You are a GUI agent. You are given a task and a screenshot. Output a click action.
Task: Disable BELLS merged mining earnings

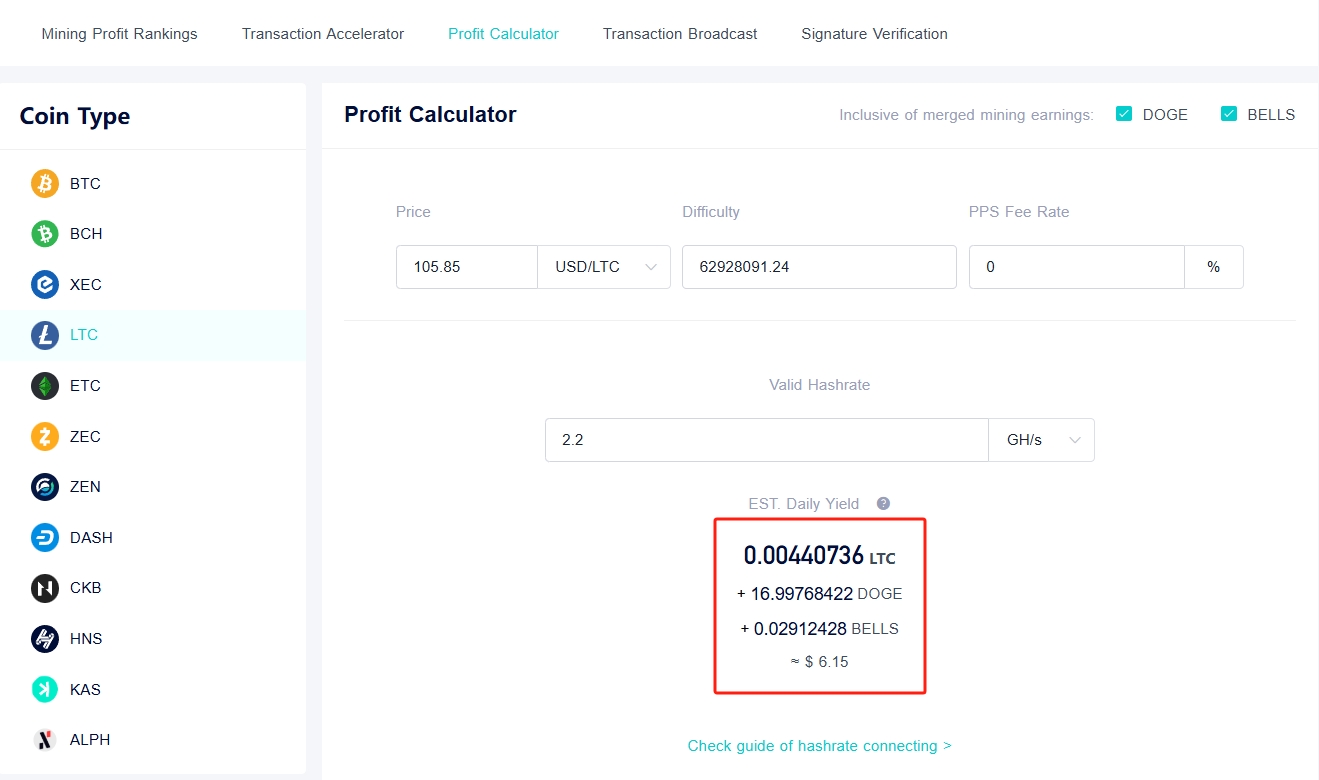(1228, 114)
